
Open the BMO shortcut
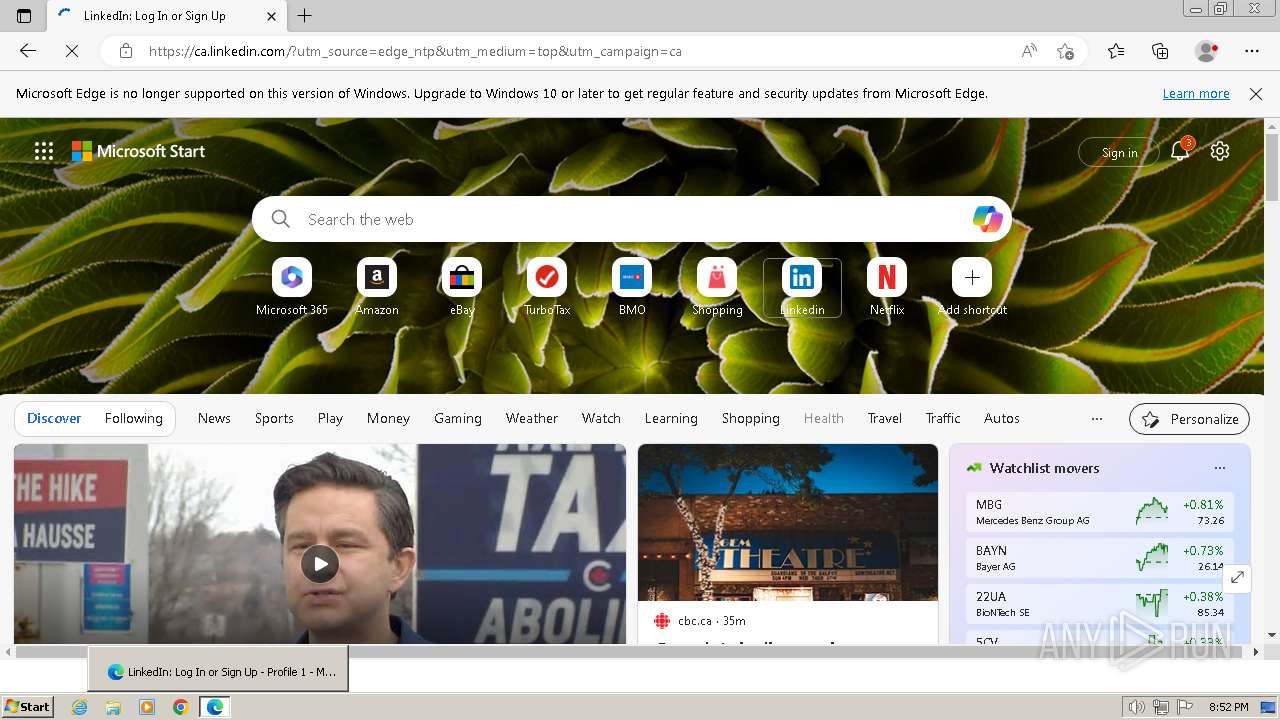(632, 288)
